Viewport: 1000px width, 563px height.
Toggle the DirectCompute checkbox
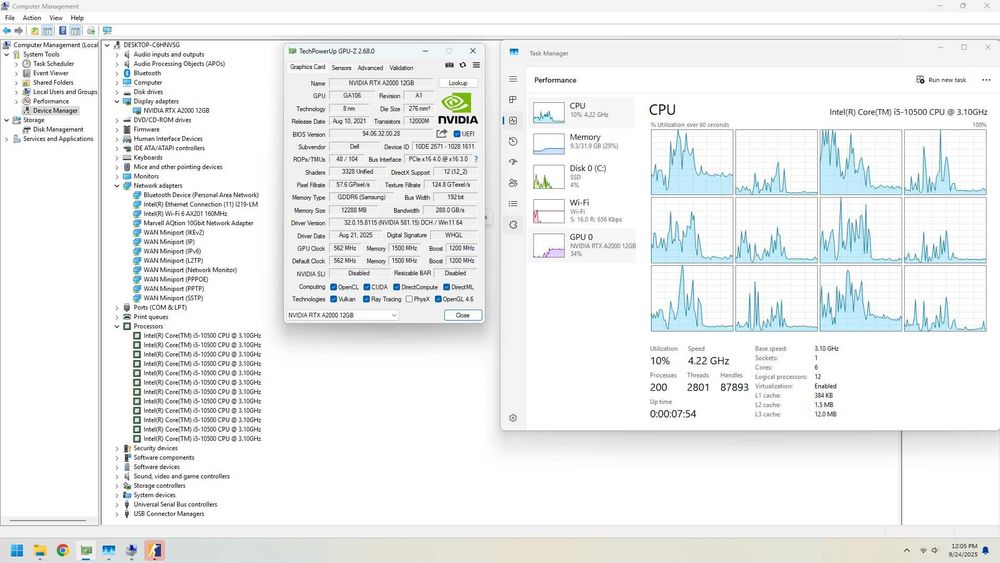397,287
